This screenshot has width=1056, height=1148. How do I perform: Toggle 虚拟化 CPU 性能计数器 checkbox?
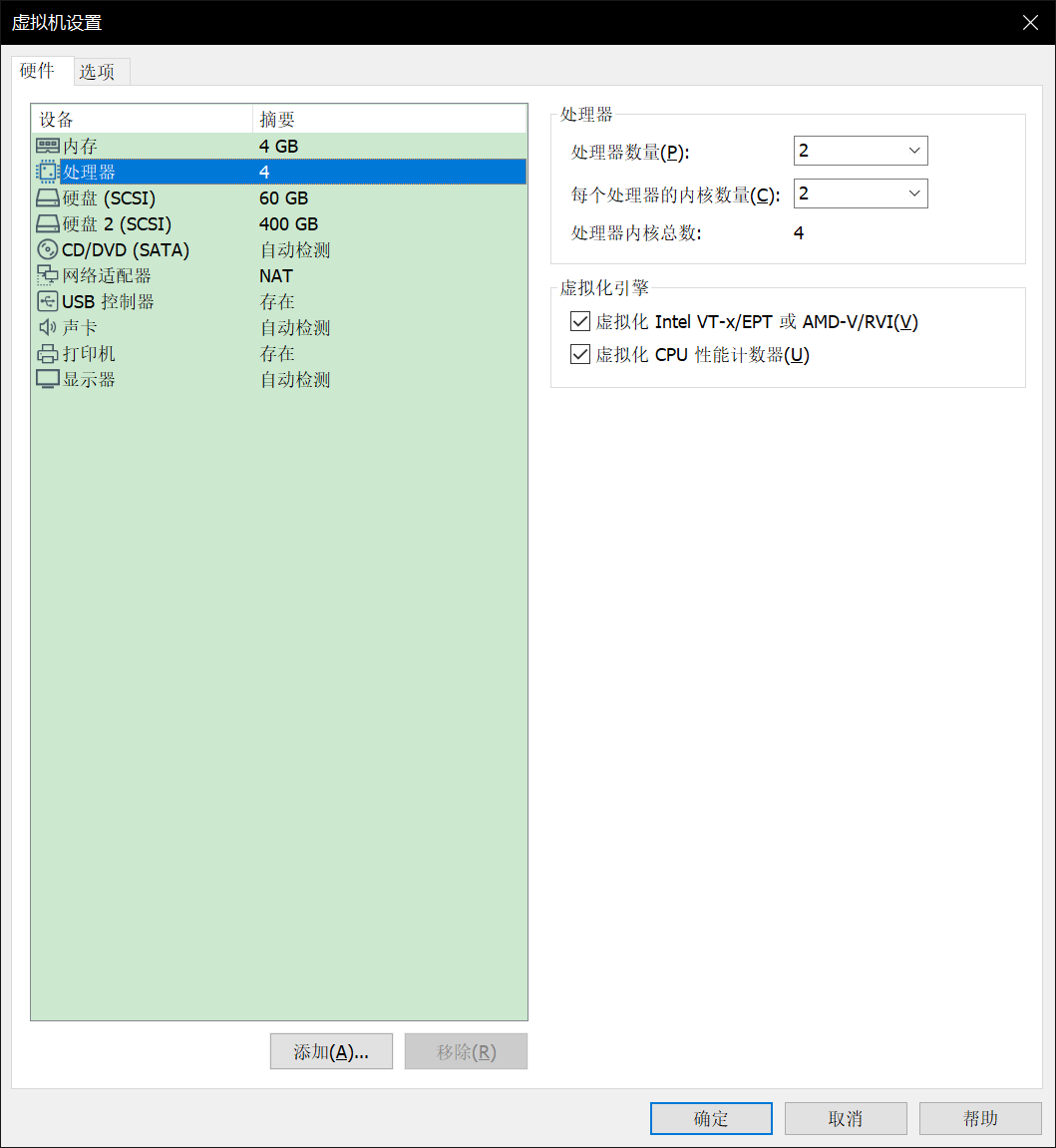click(x=580, y=354)
